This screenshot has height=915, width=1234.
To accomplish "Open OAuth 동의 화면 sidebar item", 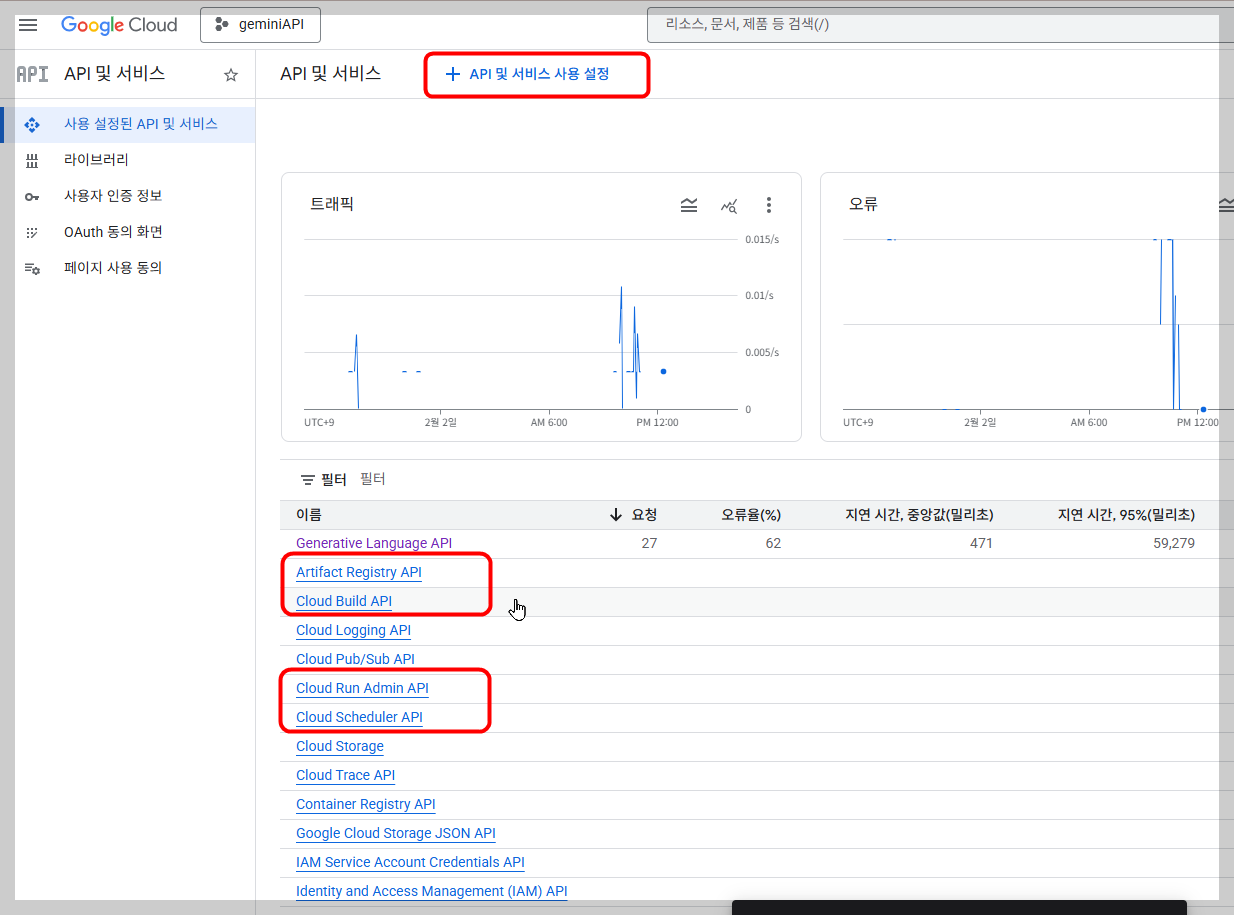I will pyautogui.click(x=128, y=232).
